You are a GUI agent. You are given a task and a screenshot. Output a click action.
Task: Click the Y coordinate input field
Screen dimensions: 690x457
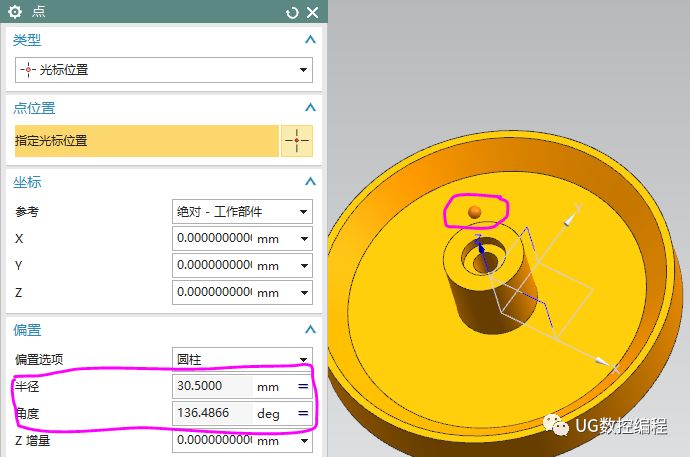tap(214, 266)
